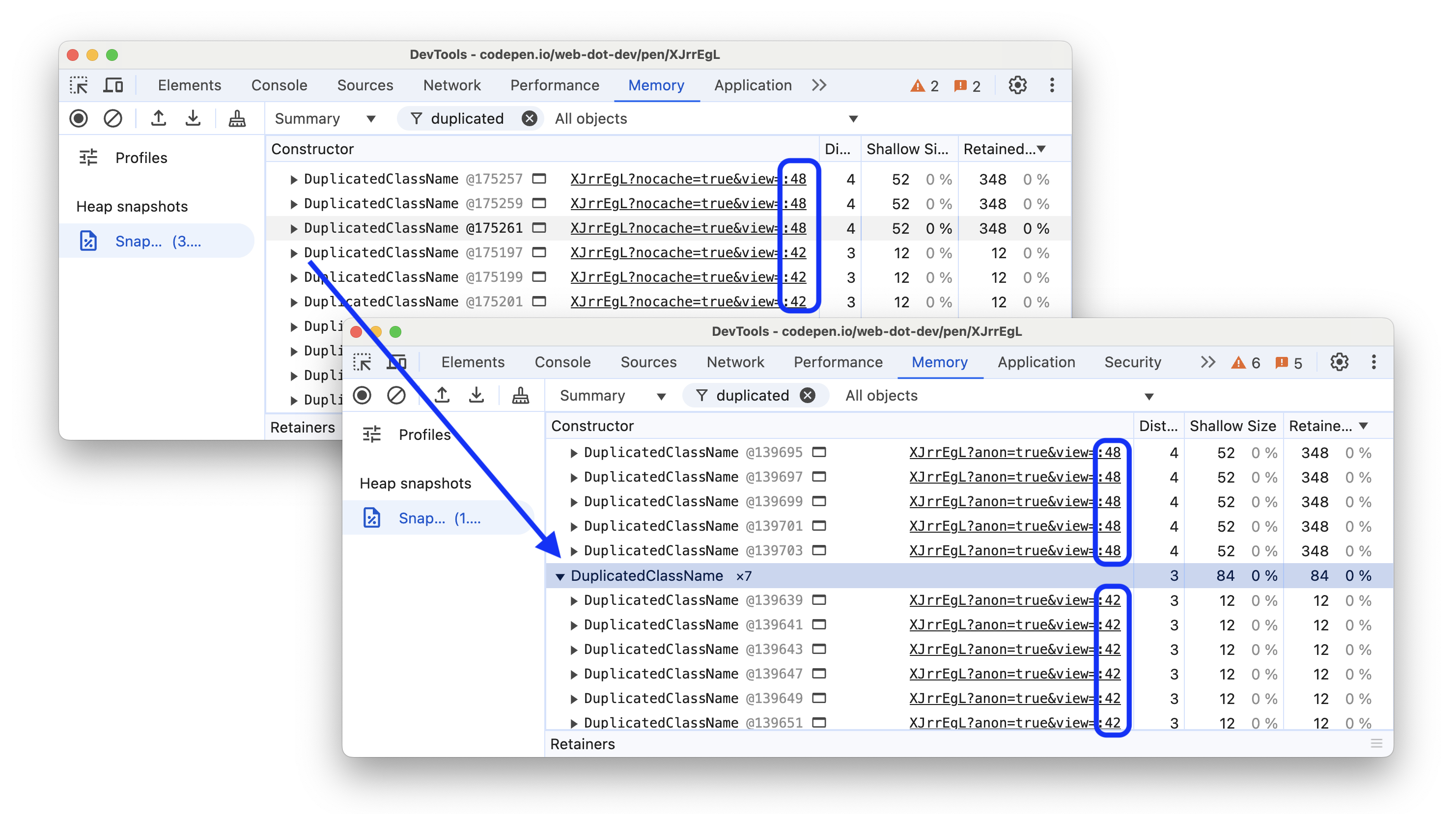Click the more tools overflow icon
This screenshot has width=1456, height=814.
click(x=1207, y=361)
